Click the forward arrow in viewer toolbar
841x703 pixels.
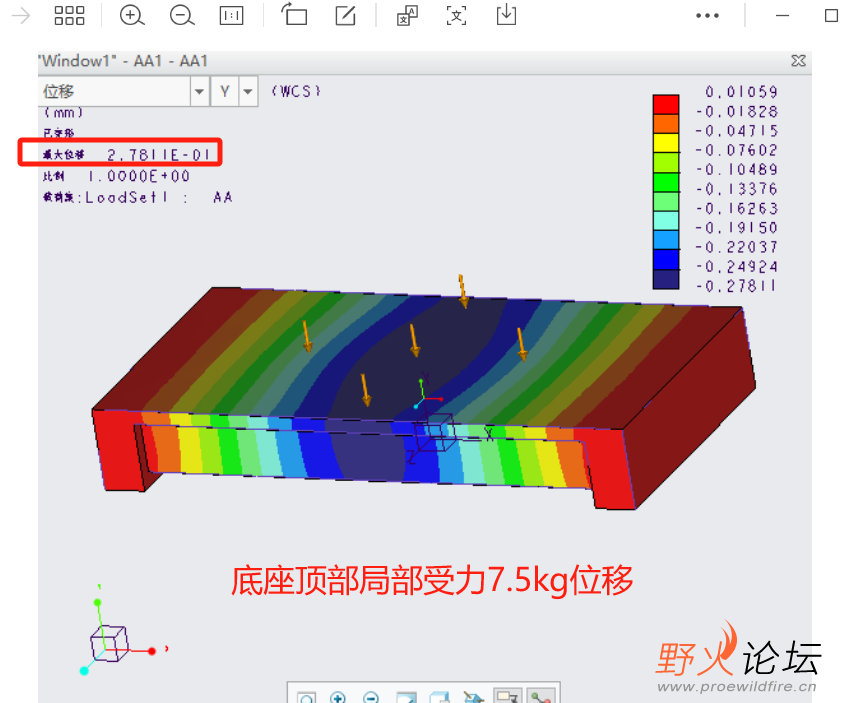(21, 16)
